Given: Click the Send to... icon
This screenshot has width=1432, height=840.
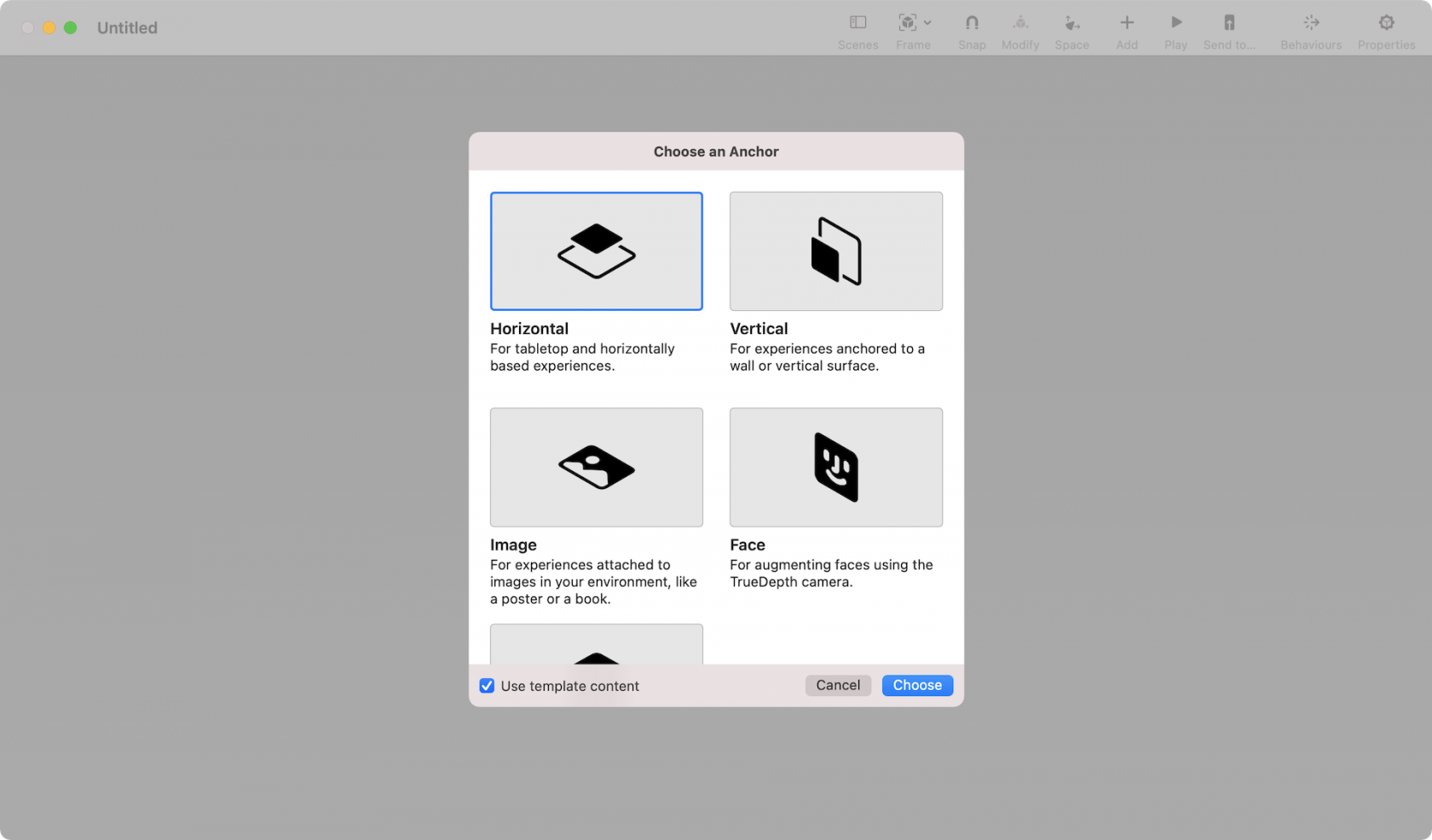Looking at the screenshot, I should [x=1228, y=23].
